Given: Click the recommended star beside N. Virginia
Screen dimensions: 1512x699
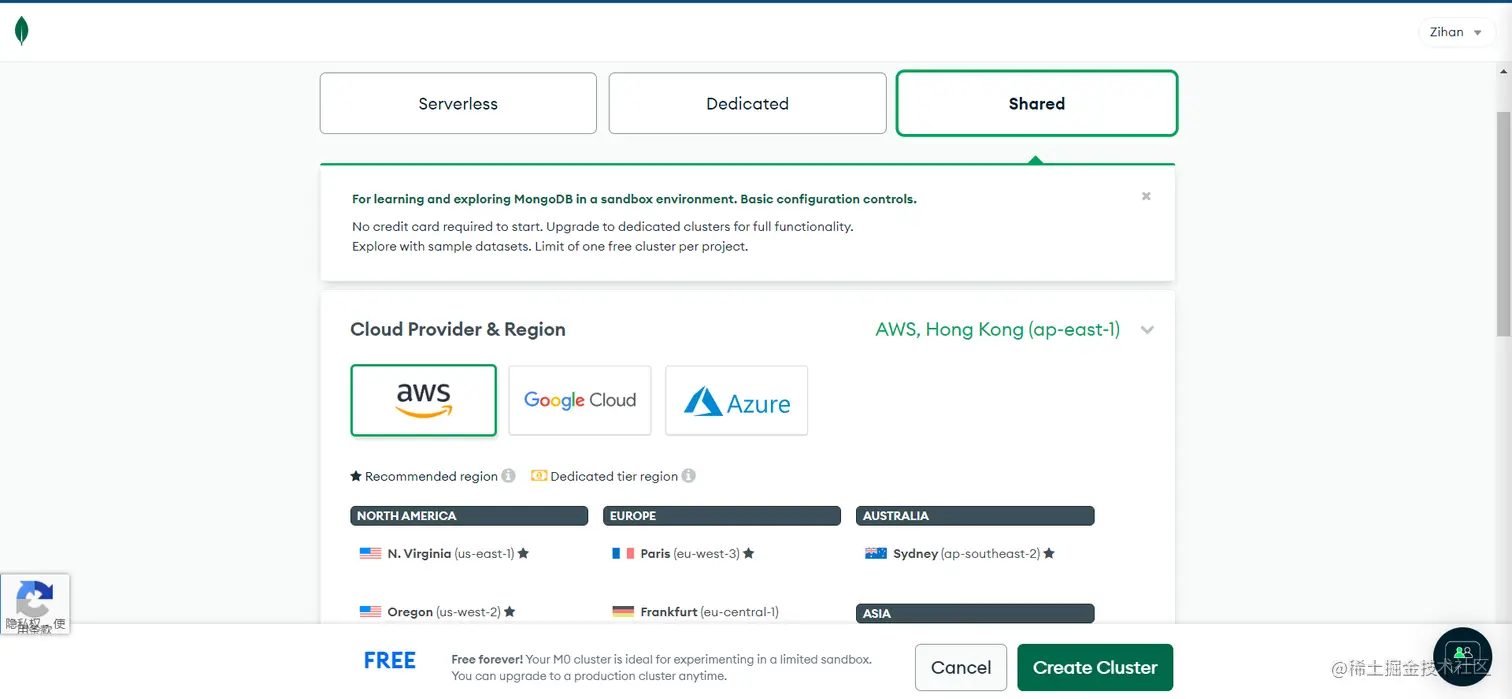Looking at the screenshot, I should [523, 553].
